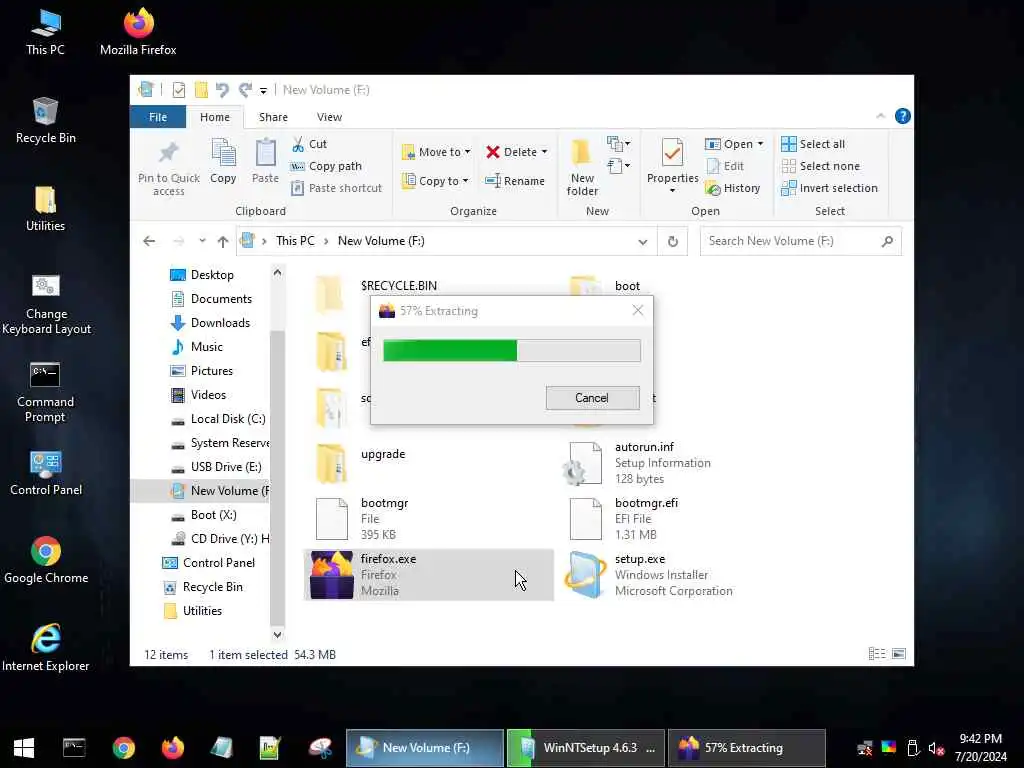Open Recent locations dropdown next to Forward
This screenshot has width=1024, height=768.
tap(202, 241)
